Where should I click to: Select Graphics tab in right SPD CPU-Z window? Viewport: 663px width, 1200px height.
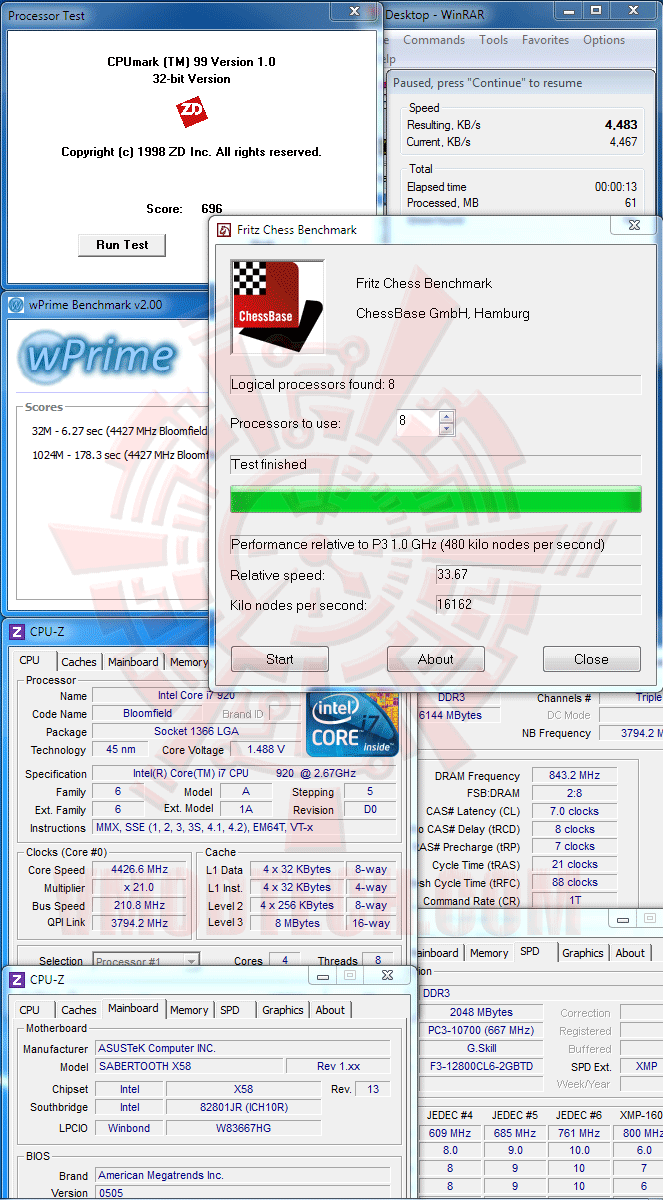582,953
